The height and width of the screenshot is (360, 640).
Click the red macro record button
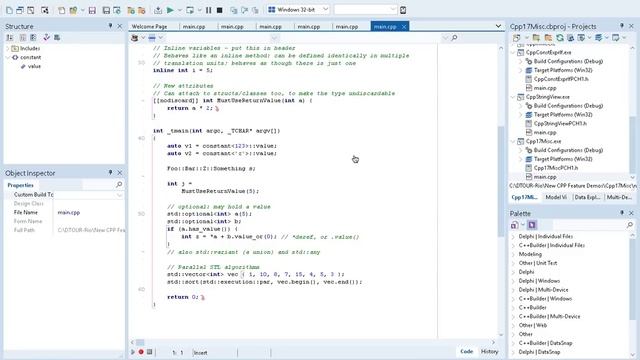click(x=141, y=352)
